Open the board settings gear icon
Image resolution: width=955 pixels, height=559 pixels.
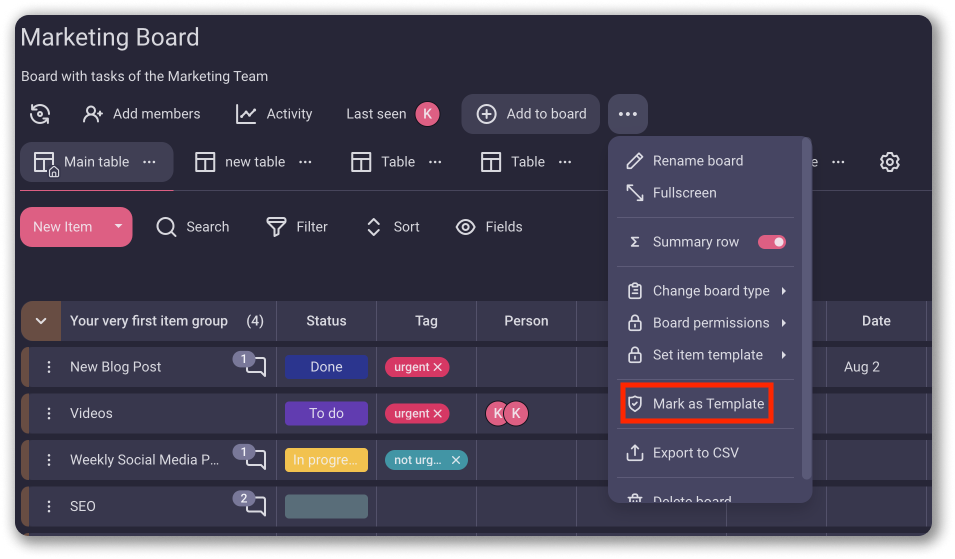click(x=889, y=162)
